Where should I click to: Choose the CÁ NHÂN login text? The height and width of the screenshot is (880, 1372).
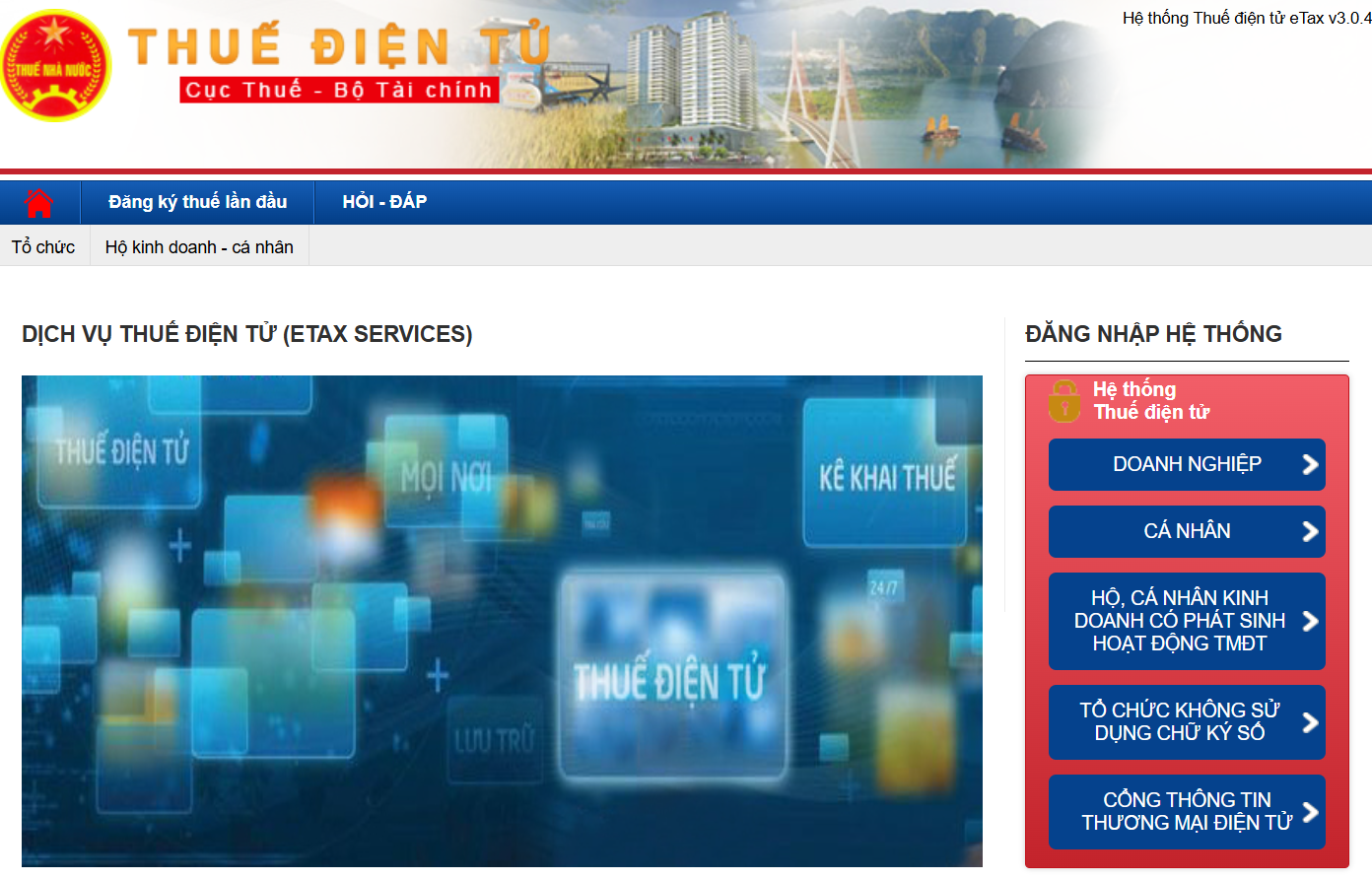pos(1187,531)
